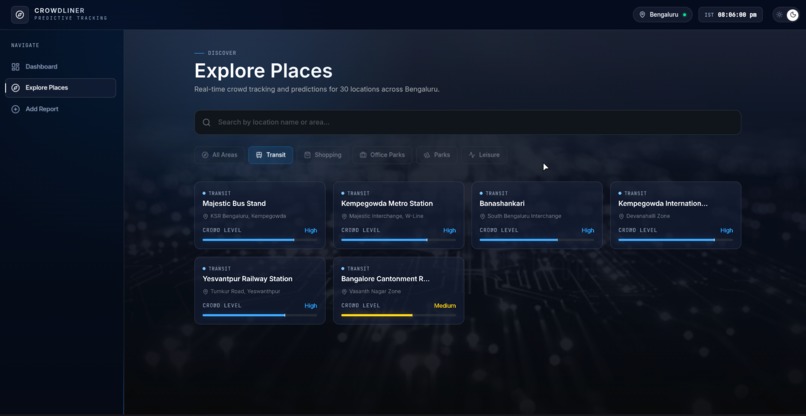The image size is (806, 416).
Task: Click the bus icon on Transit chip
Action: 259,155
